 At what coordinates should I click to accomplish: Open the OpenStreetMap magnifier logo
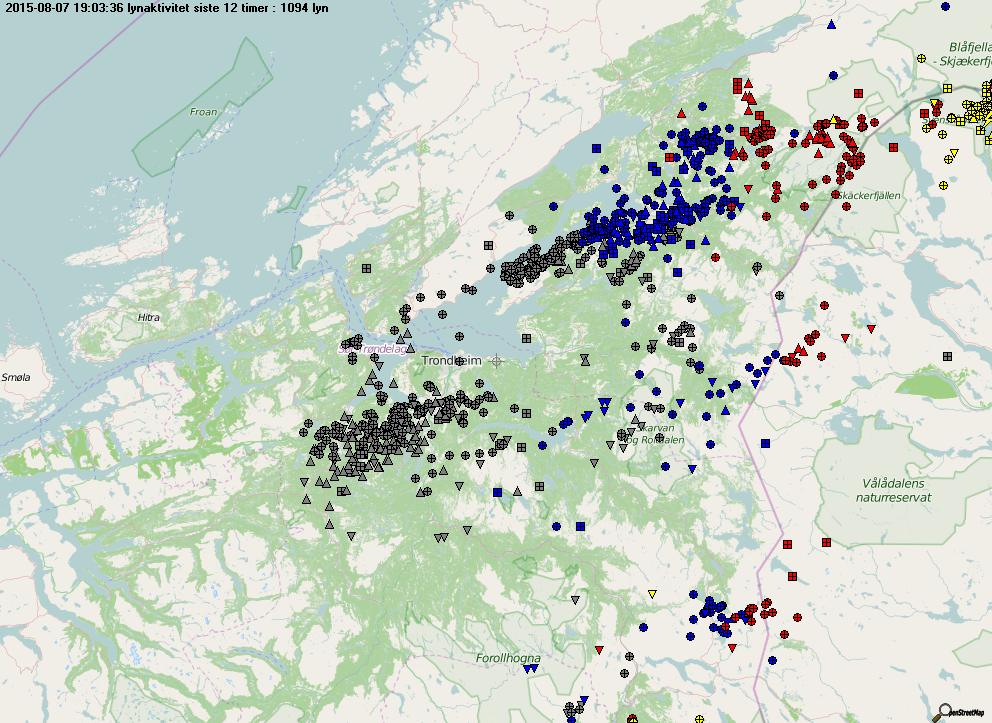tap(943, 712)
